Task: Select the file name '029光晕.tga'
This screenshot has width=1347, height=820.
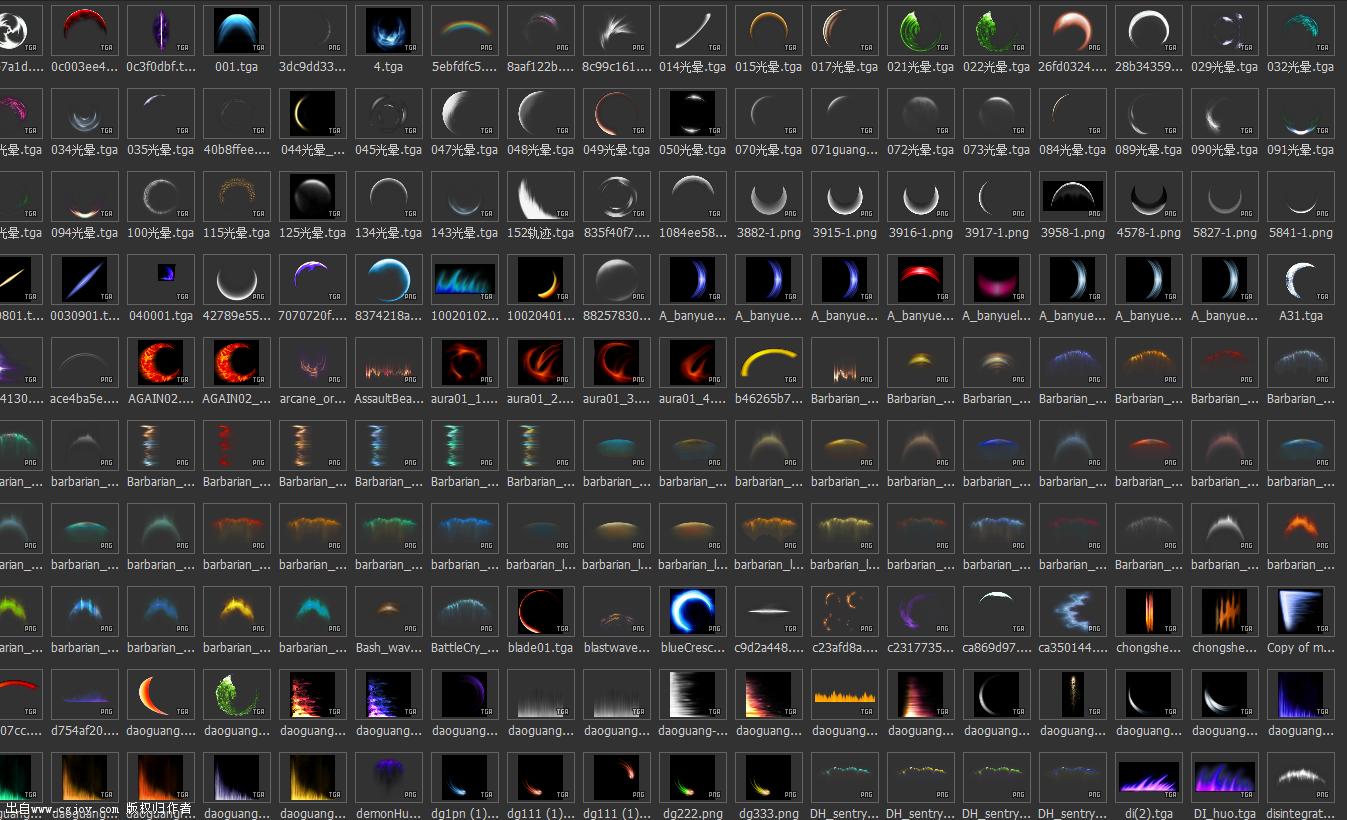Action: (1225, 67)
